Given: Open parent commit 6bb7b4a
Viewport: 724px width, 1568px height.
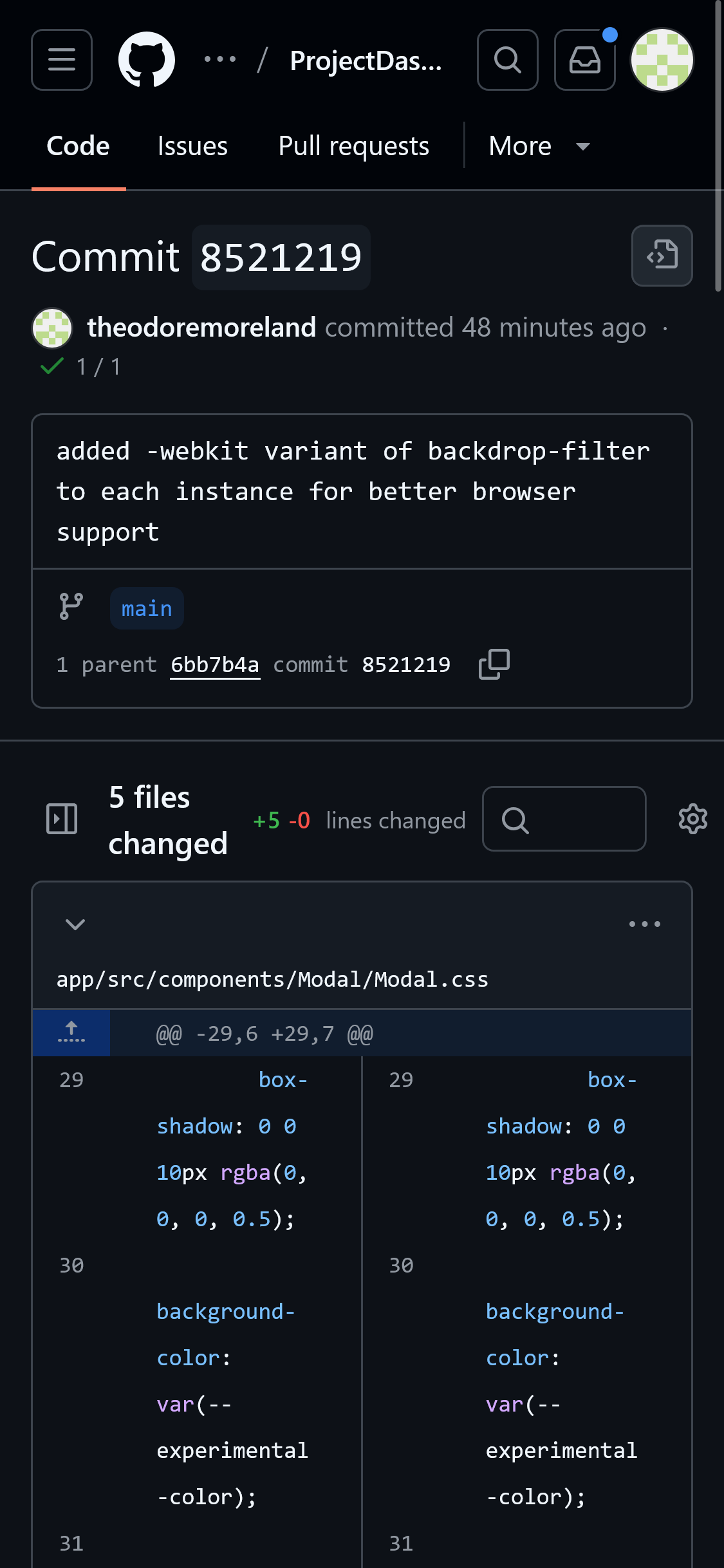Looking at the screenshot, I should click(x=215, y=665).
